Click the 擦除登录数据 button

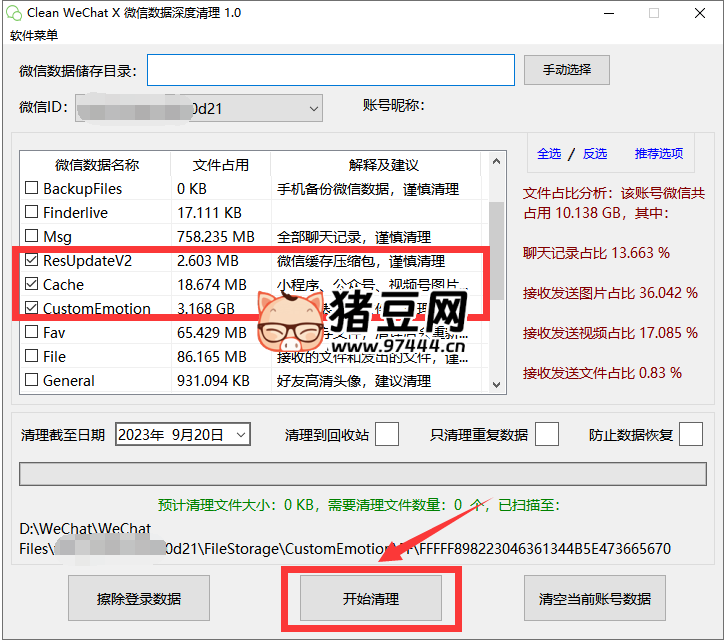tap(139, 598)
